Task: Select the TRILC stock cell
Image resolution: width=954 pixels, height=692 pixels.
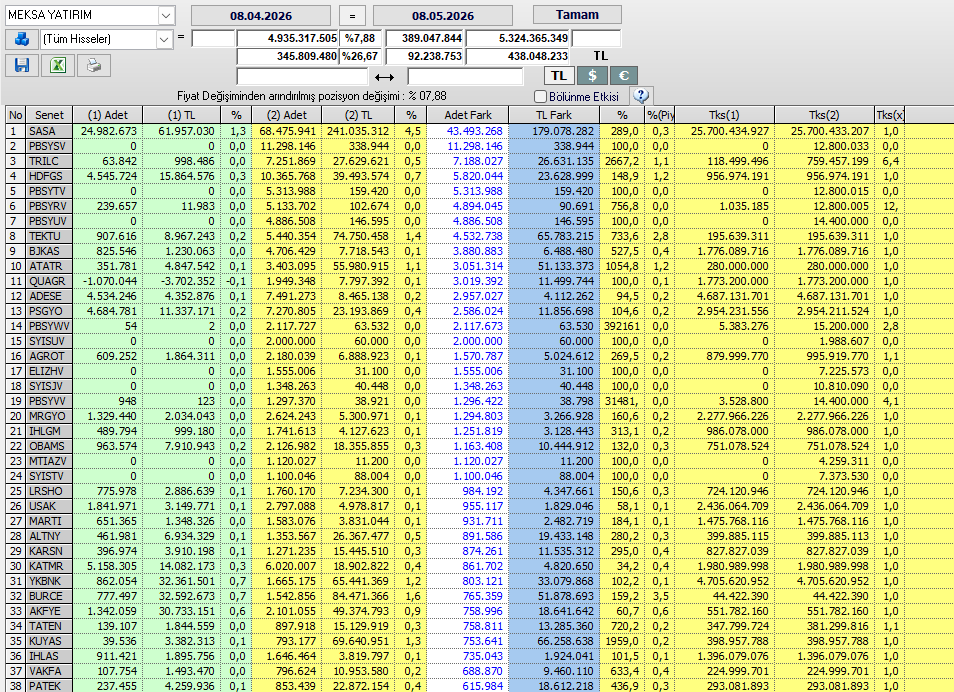Action: (49, 161)
